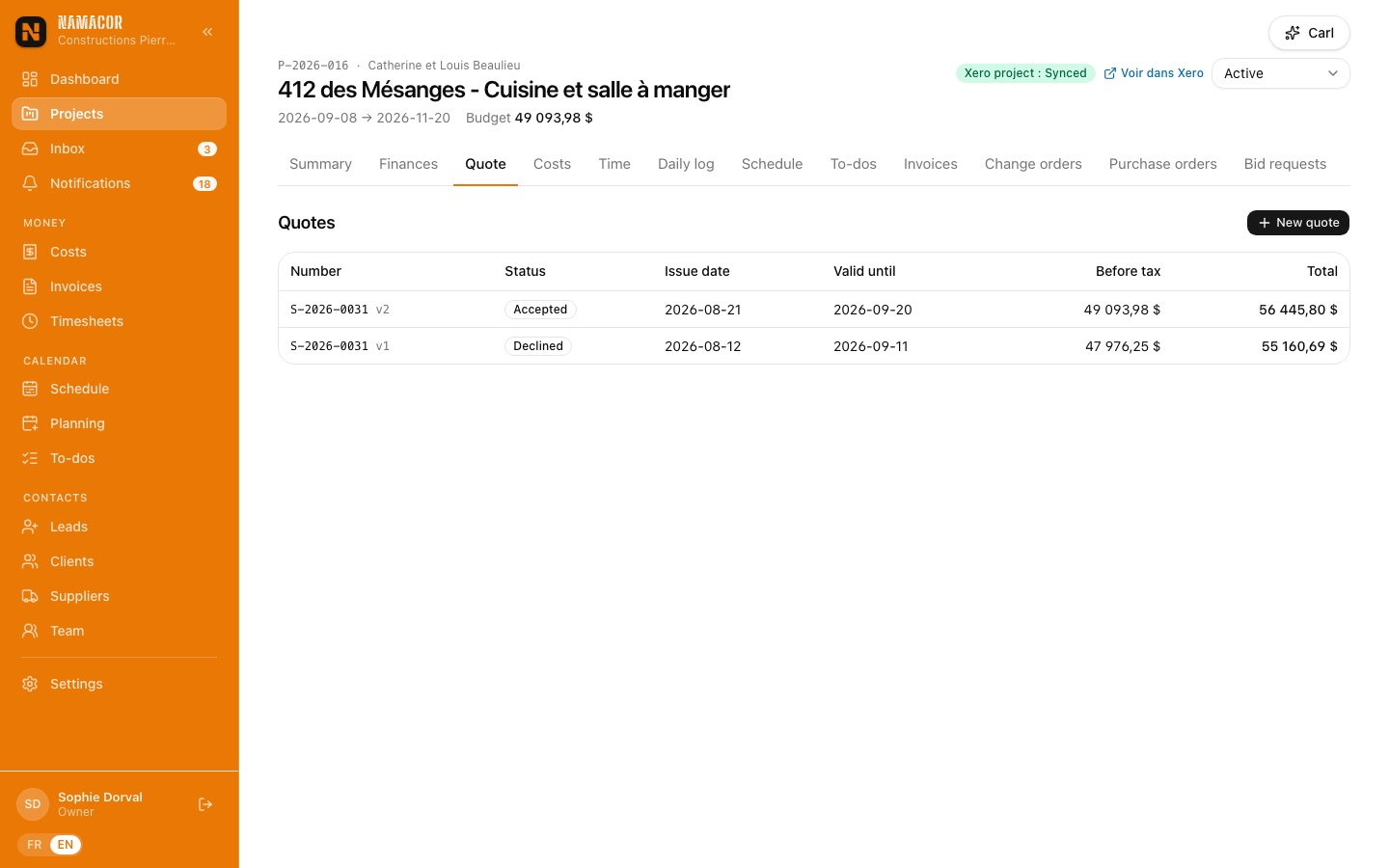Click the Namacor logo icon
The width and height of the screenshot is (1389, 868).
31,32
